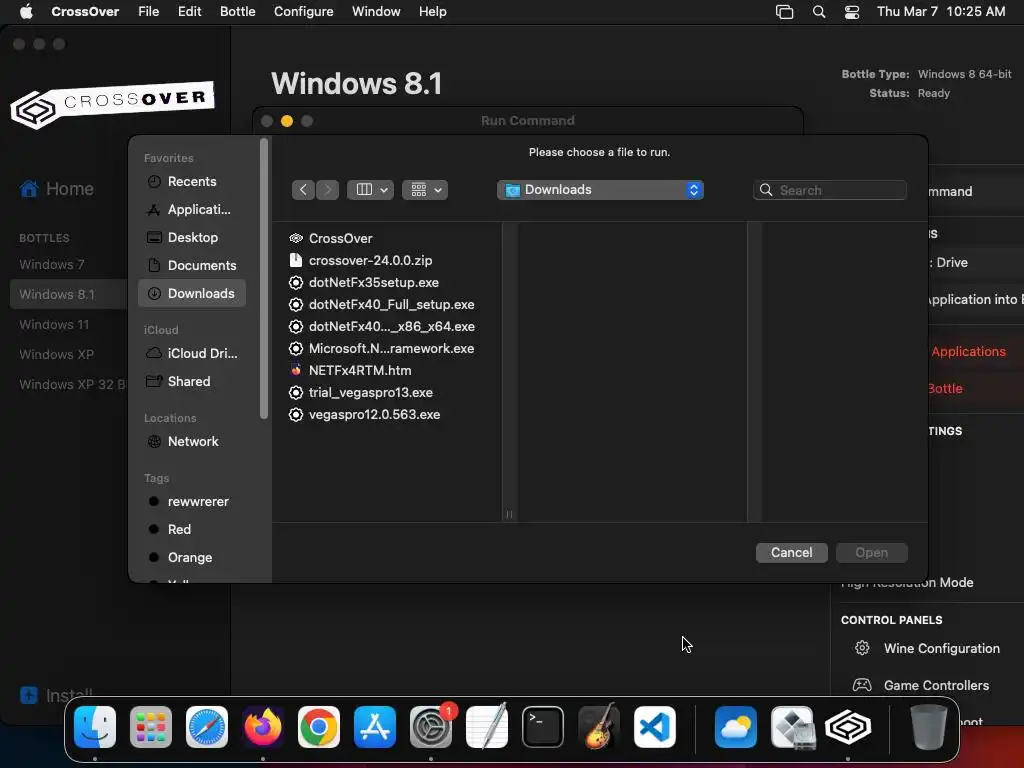The image size is (1024, 768).
Task: Open the Configure menu
Action: click(304, 12)
